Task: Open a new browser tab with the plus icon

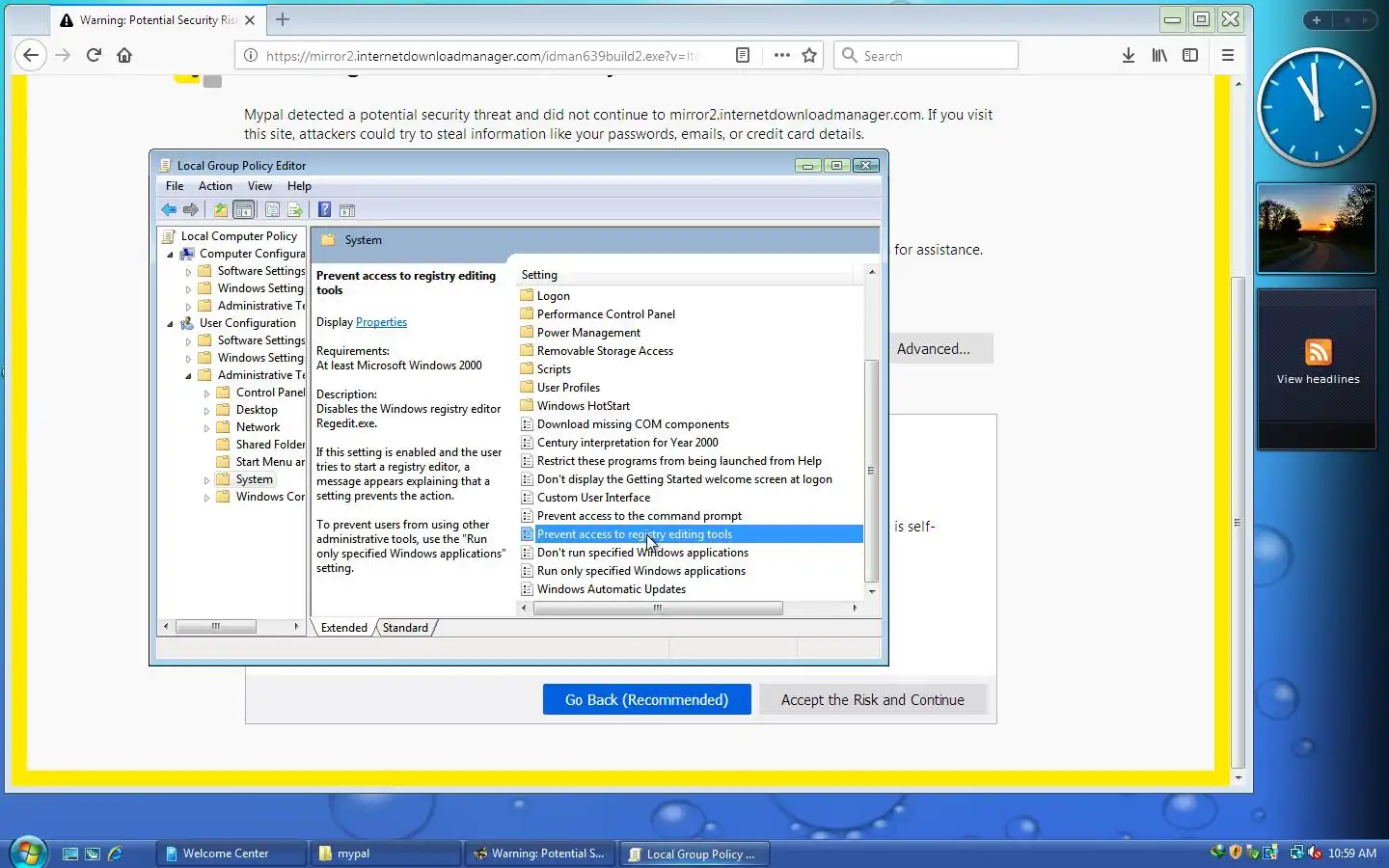Action: (283, 19)
